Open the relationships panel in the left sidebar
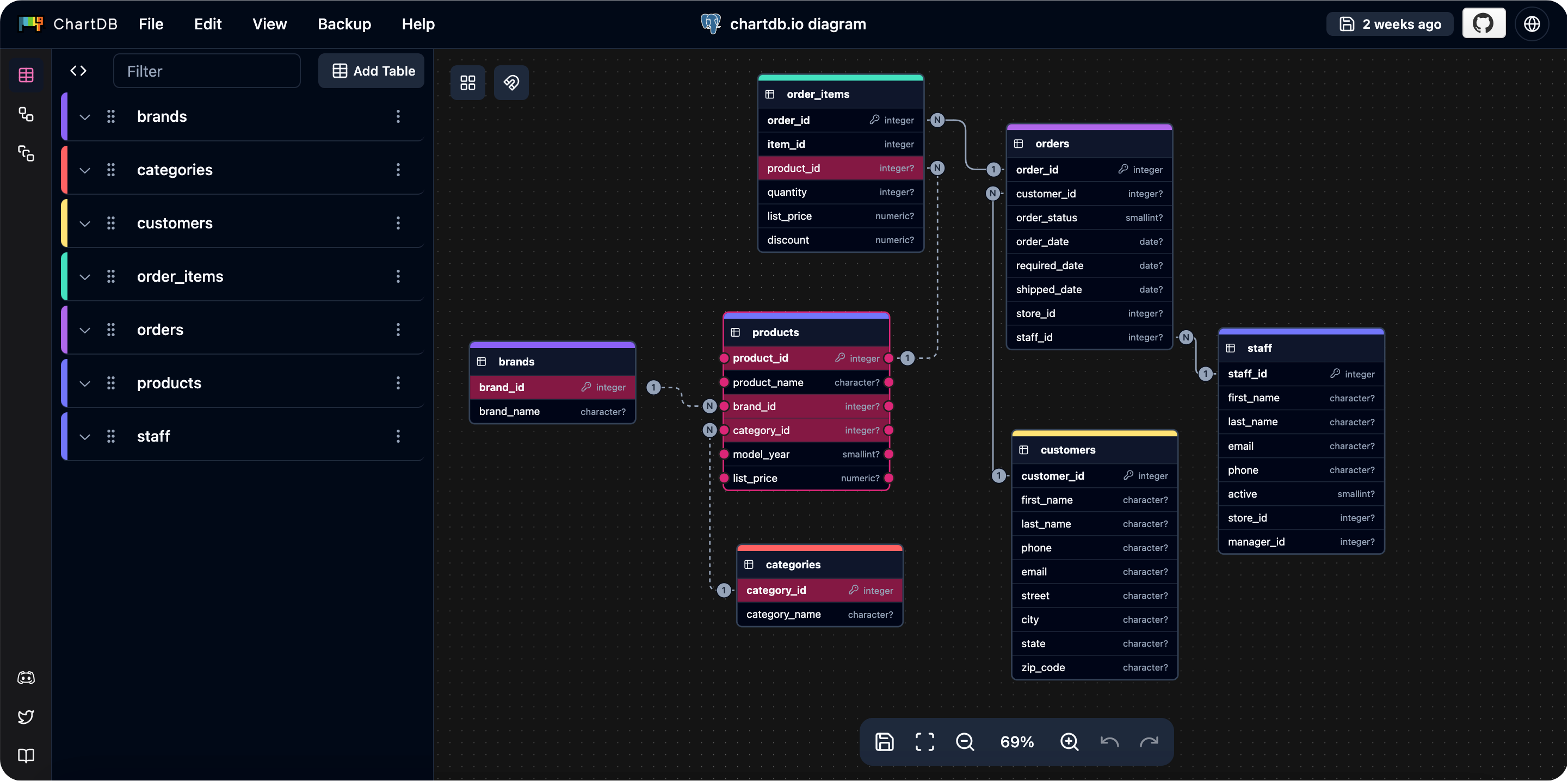The width and height of the screenshot is (1568, 781). tap(26, 114)
